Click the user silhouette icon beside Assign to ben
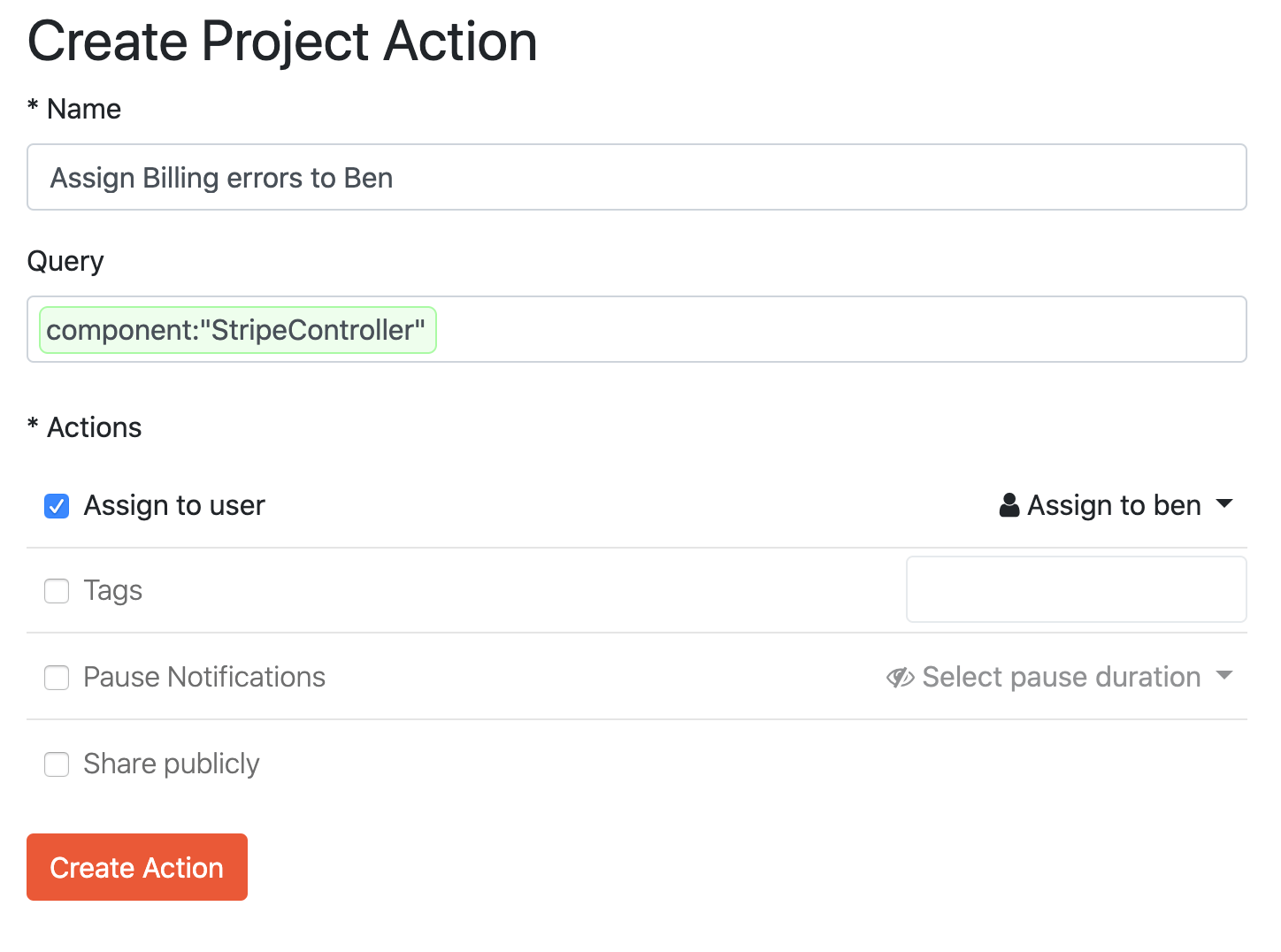1281x952 pixels. pyautogui.click(x=1009, y=505)
